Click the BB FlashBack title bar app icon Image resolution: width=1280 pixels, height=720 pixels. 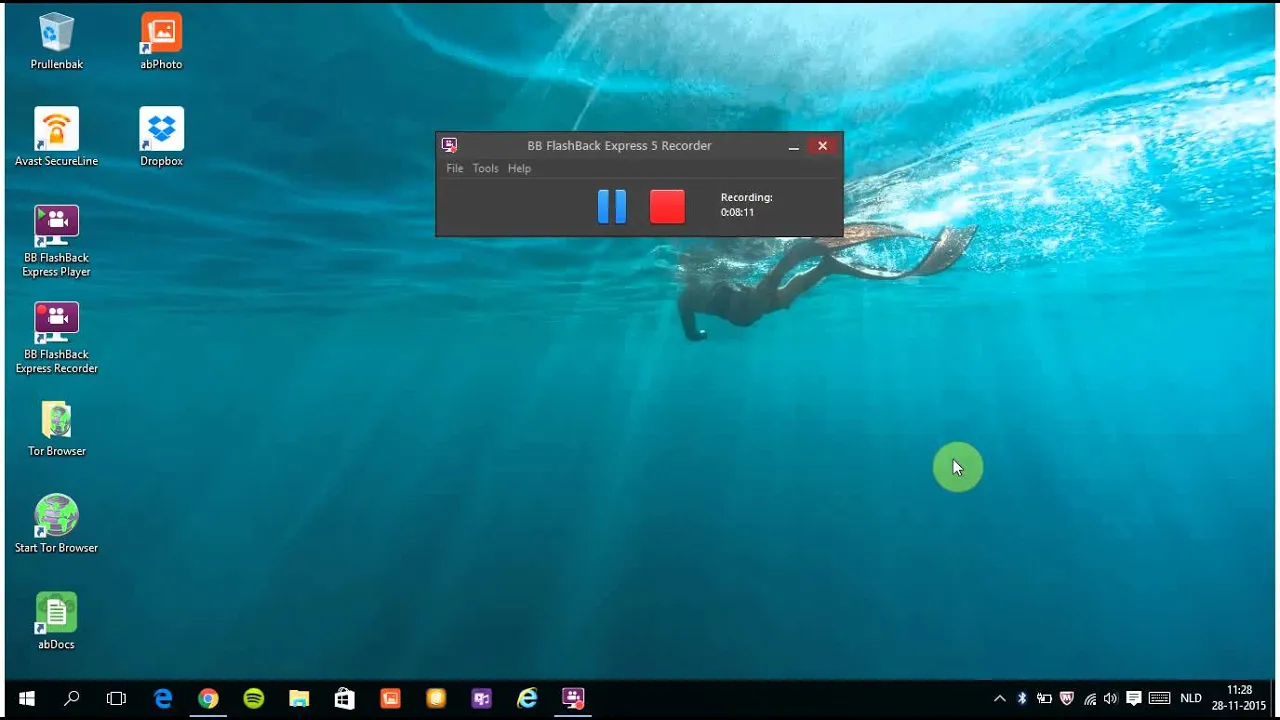[449, 145]
